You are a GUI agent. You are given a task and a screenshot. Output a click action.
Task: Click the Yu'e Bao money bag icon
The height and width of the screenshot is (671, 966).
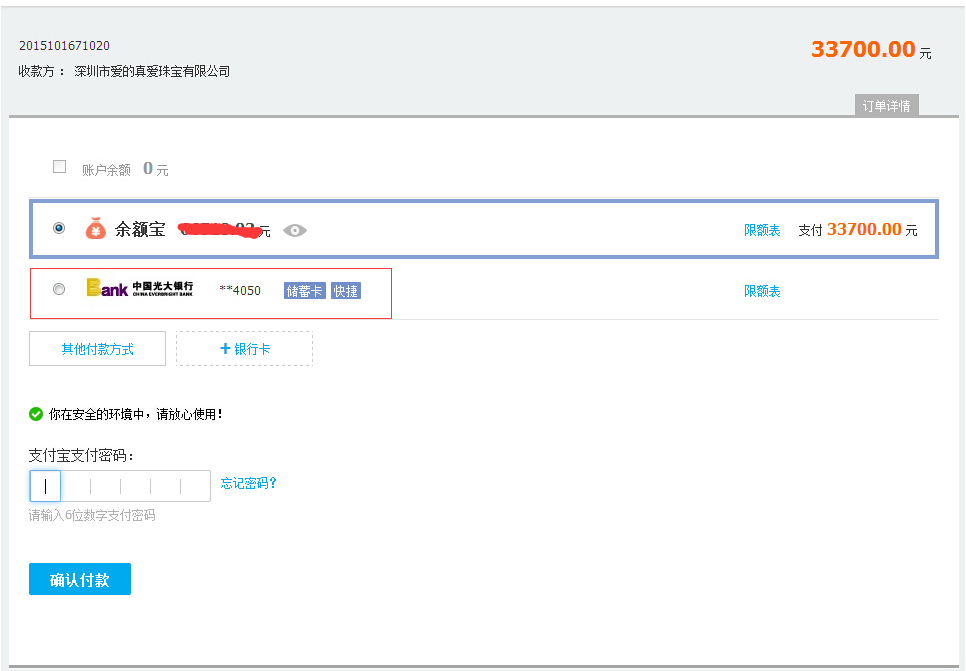click(x=95, y=229)
